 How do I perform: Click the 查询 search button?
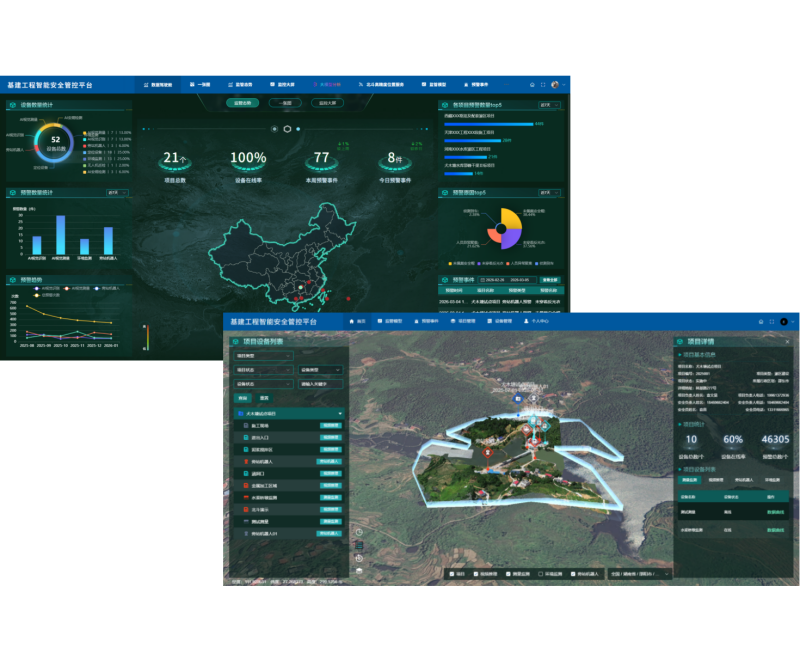(x=243, y=397)
